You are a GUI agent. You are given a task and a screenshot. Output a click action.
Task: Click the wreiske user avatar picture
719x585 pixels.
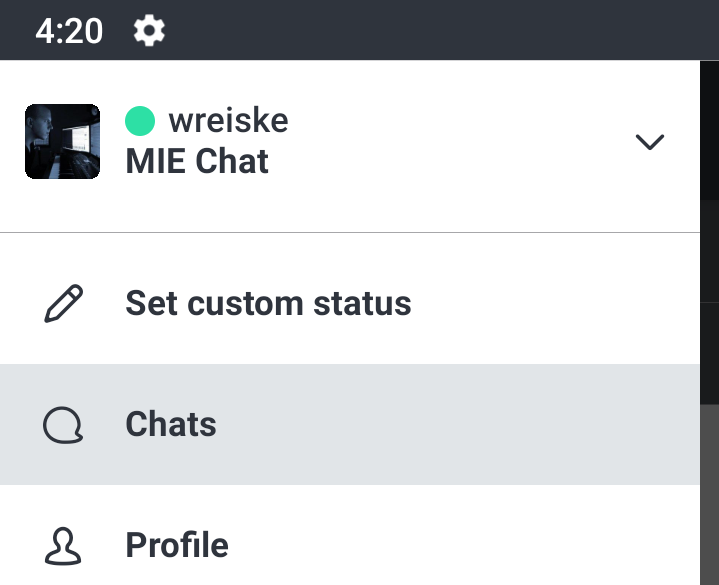[62, 141]
